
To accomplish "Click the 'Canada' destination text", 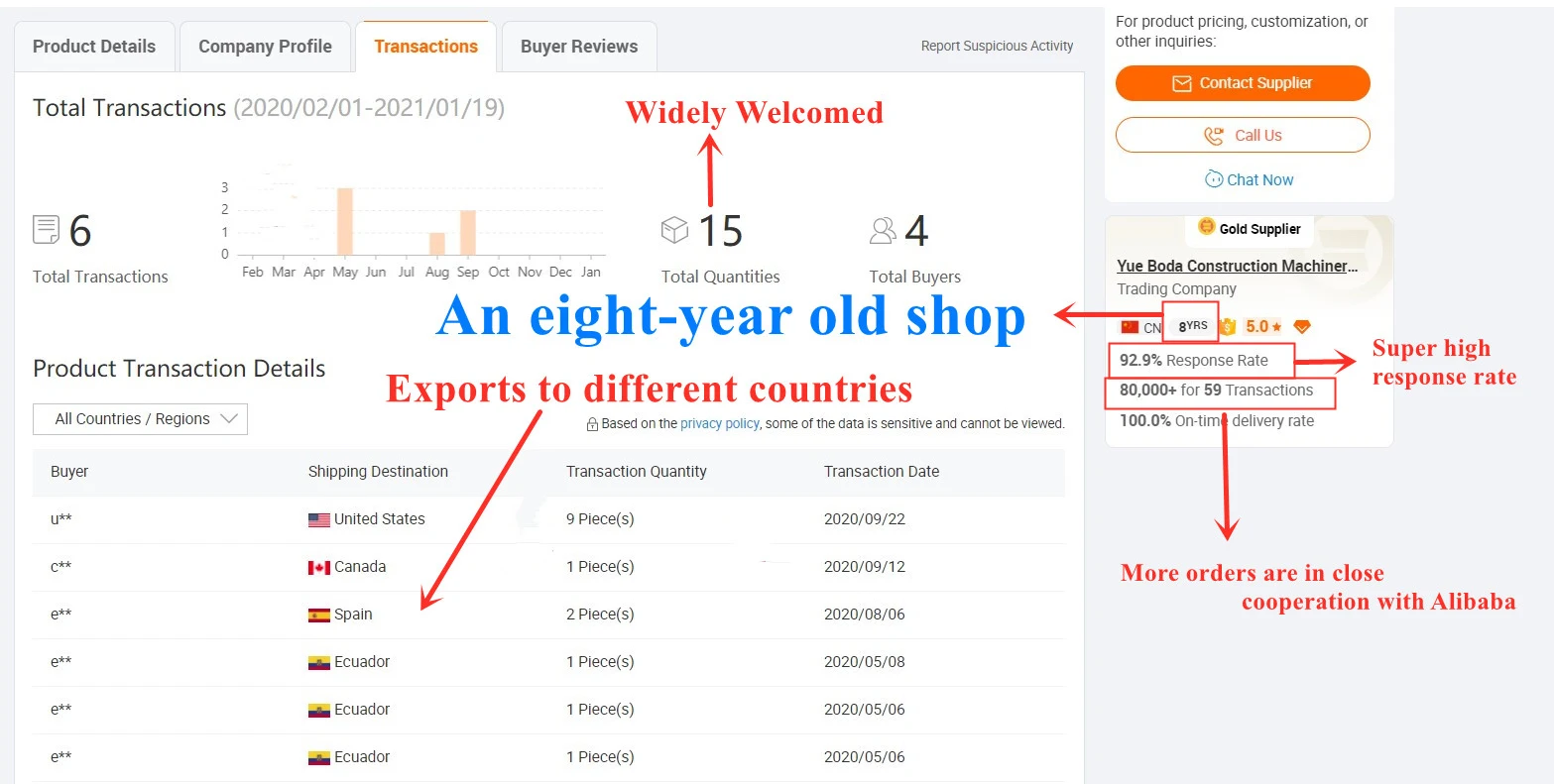I will pyautogui.click(x=360, y=567).
